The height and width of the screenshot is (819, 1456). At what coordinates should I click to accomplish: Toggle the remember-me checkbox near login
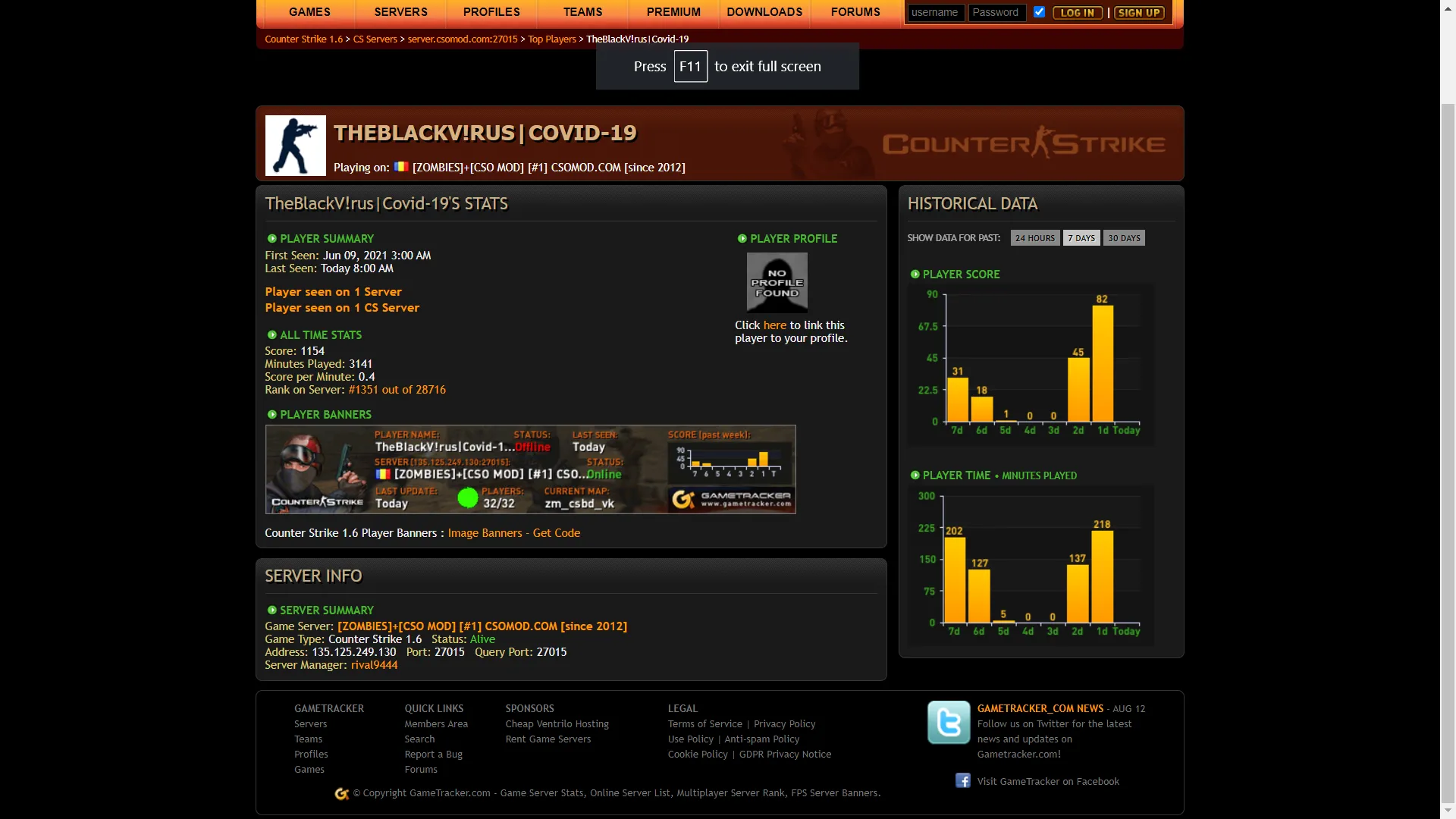tap(1039, 12)
